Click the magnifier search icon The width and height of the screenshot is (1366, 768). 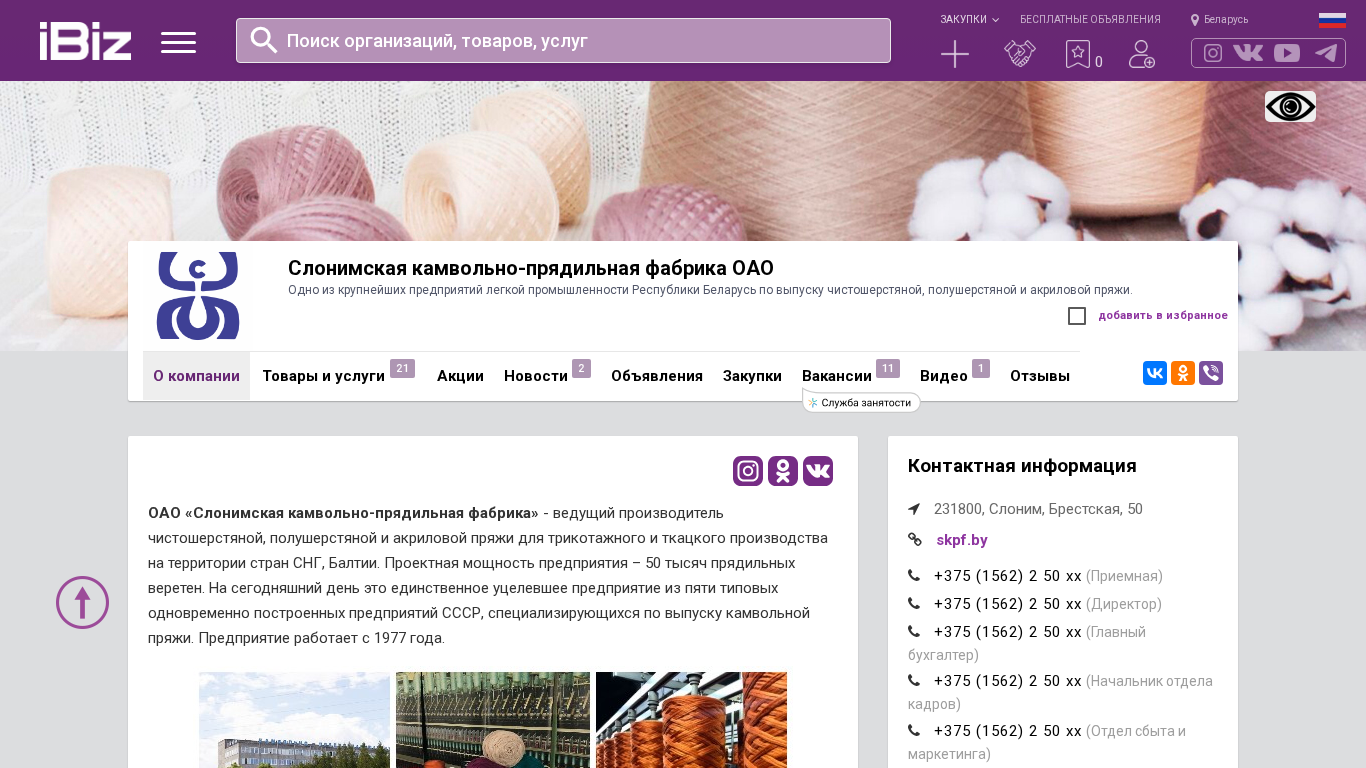pos(264,40)
